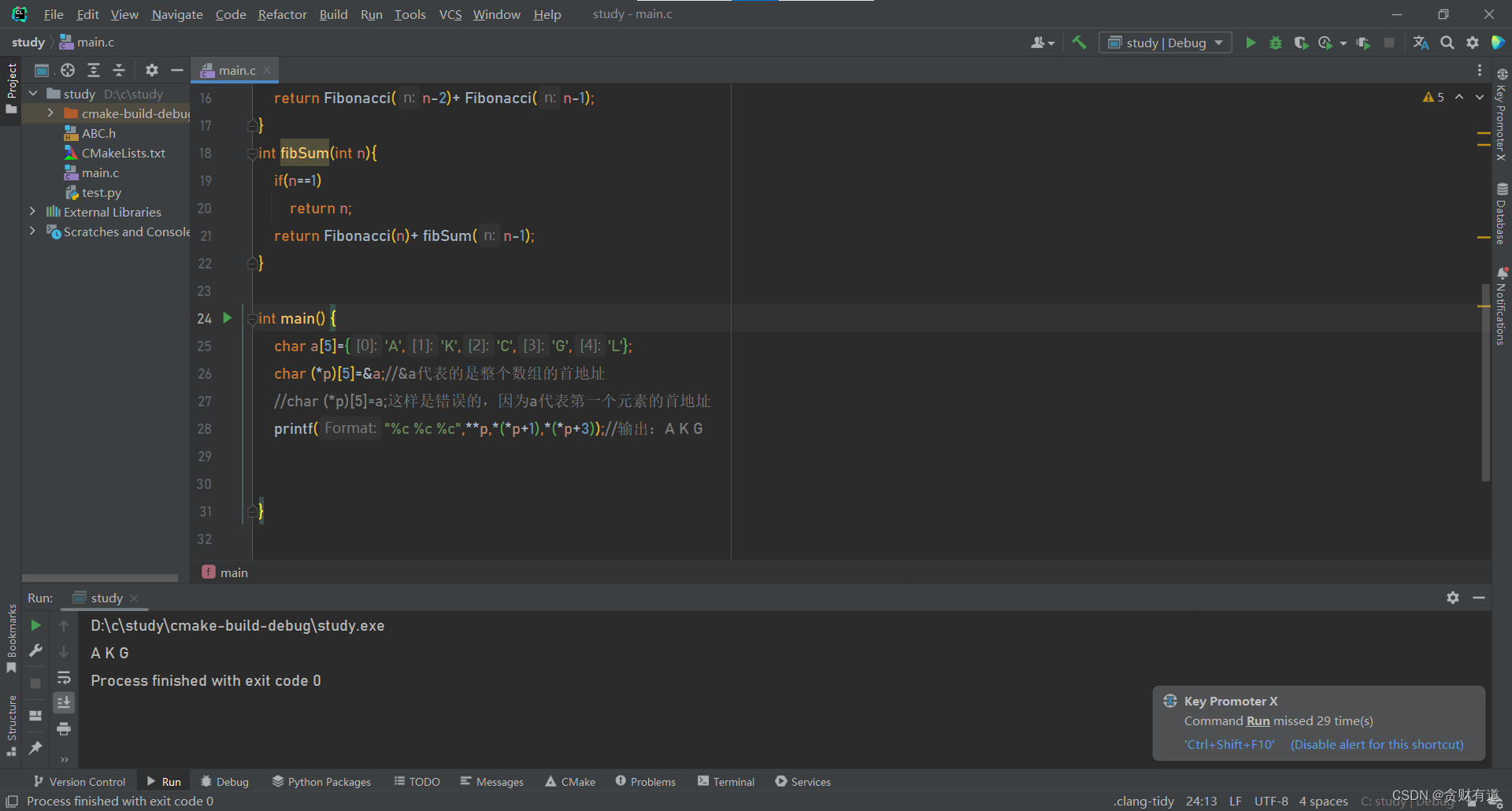Click the Project panel horizontal scrollbar

[x=100, y=578]
